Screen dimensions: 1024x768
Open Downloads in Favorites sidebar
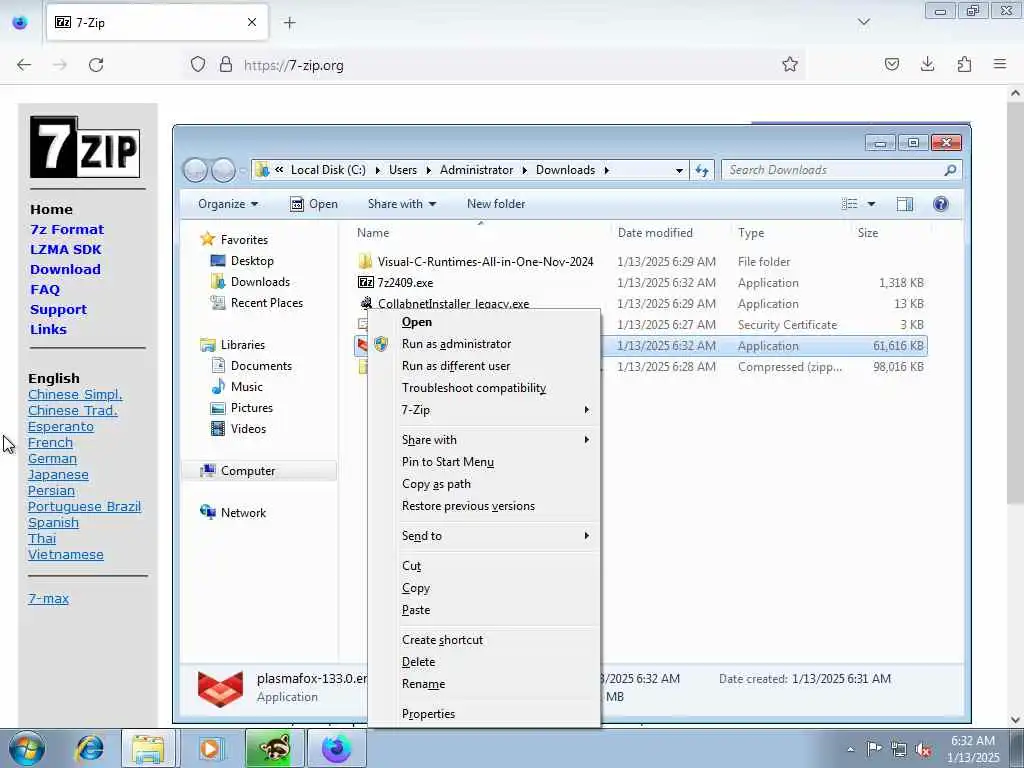coord(260,282)
